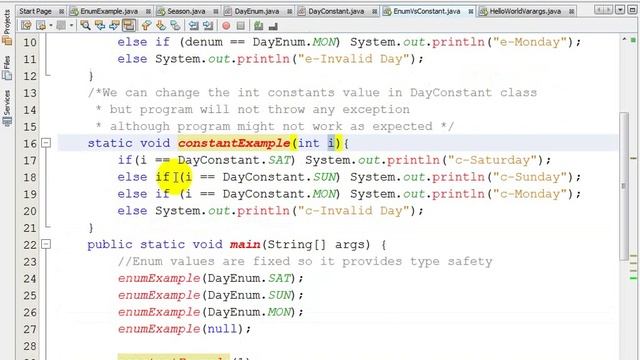640x360 pixels.
Task: Click the scrollbar up arrow
Action: (x=624, y=40)
